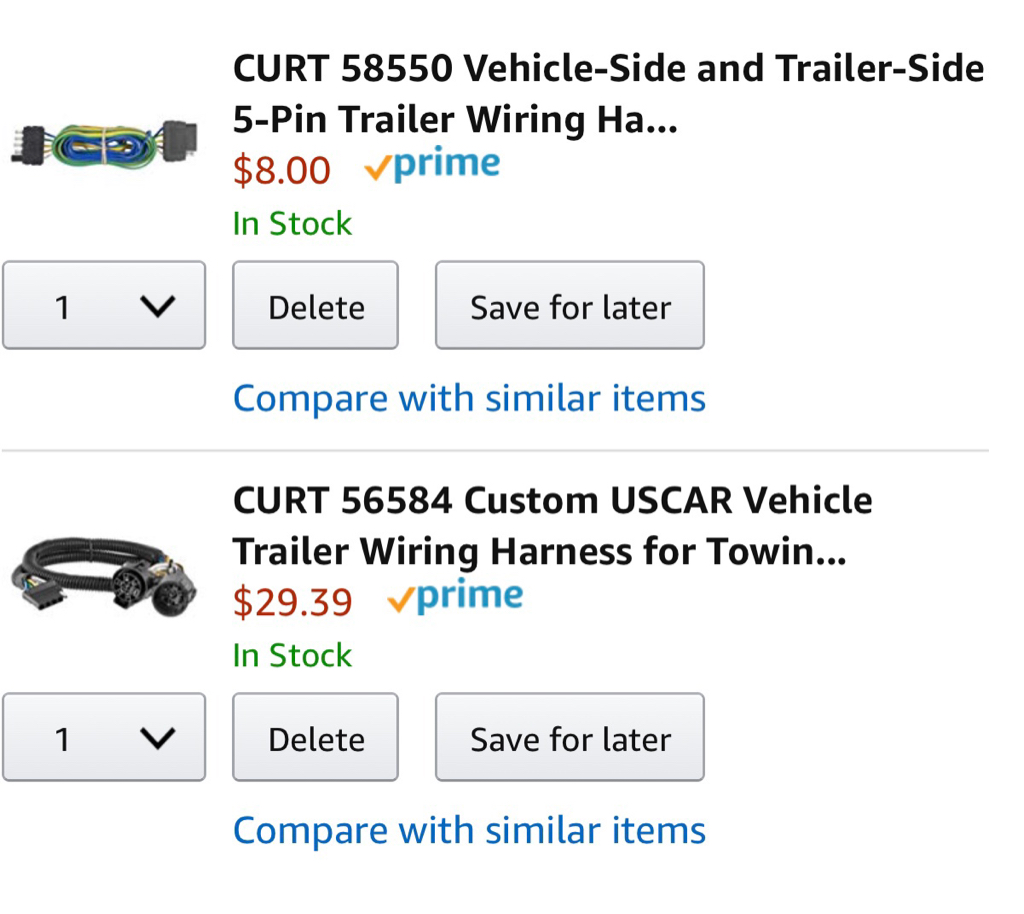
Task: Open CURT 58550 Vehicle-Side and Trailer-Side title
Action: click(x=609, y=94)
